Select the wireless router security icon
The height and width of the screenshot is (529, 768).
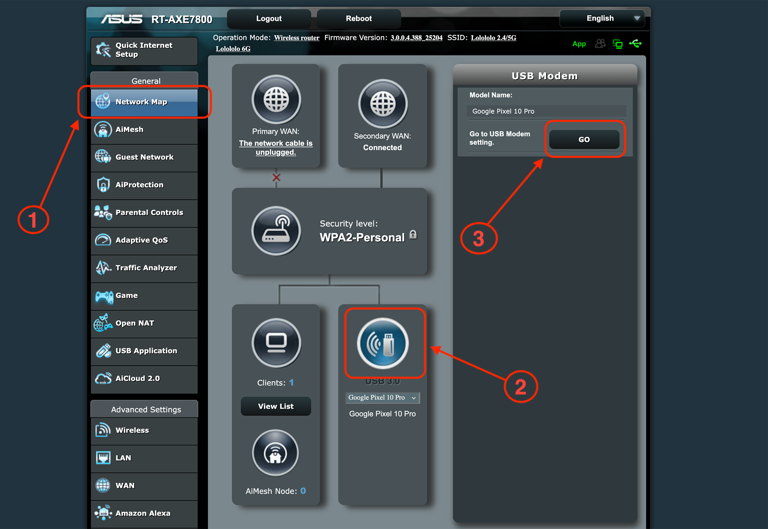tap(276, 231)
